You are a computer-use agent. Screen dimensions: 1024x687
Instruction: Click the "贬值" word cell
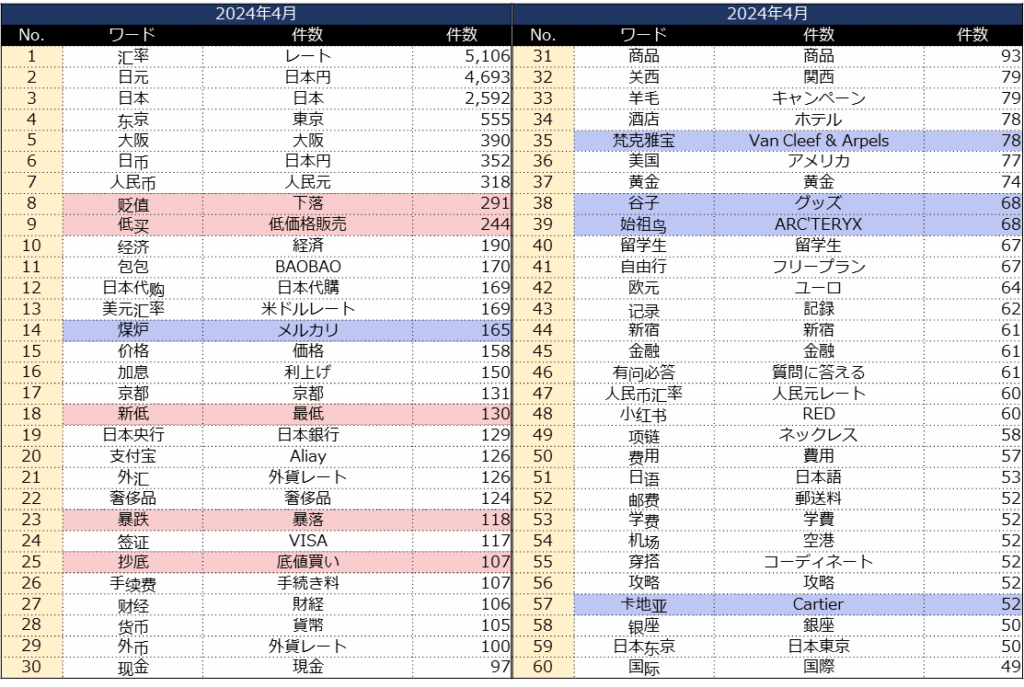coord(133,204)
